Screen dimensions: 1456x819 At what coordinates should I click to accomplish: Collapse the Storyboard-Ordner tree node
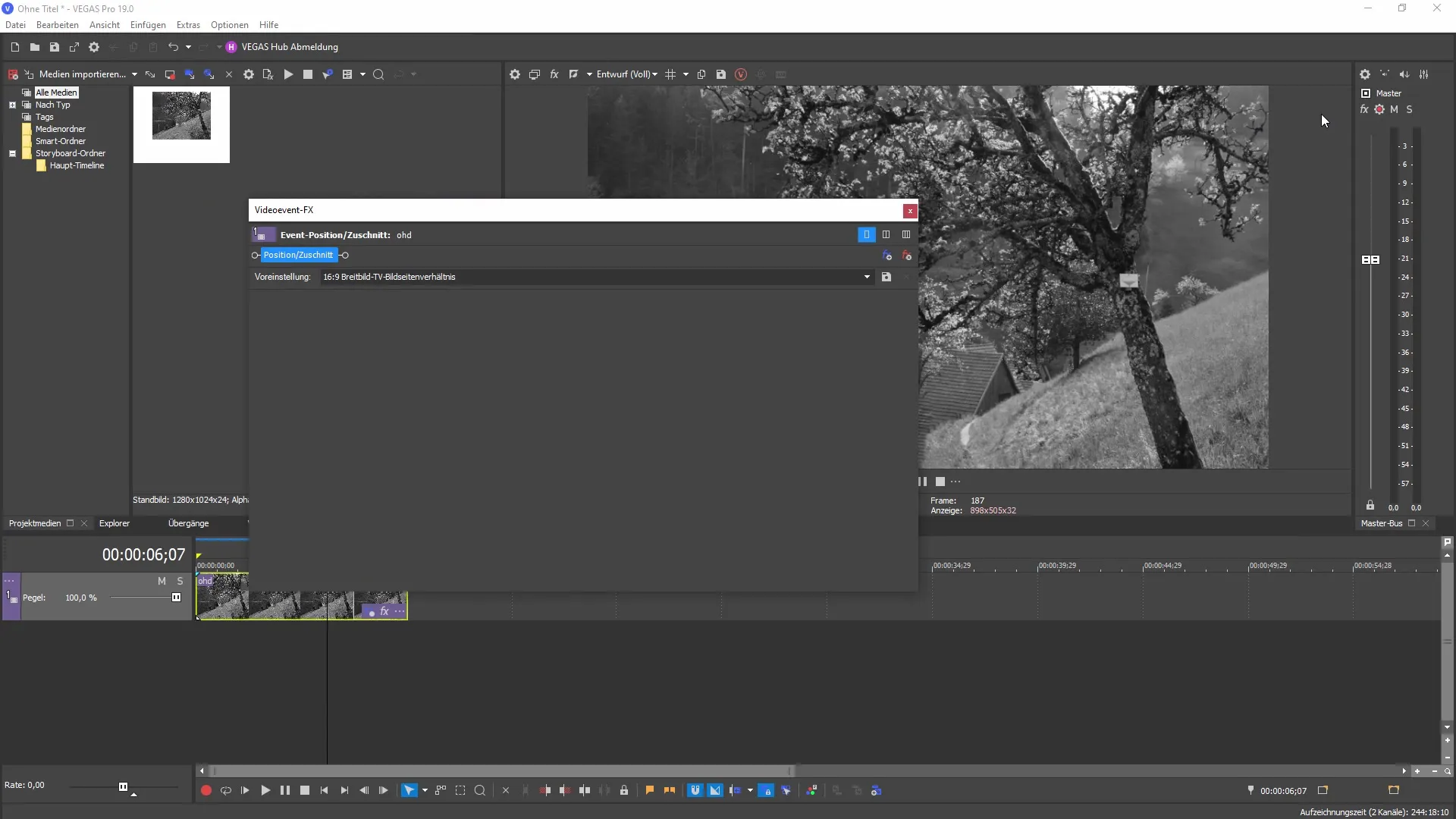click(x=12, y=153)
